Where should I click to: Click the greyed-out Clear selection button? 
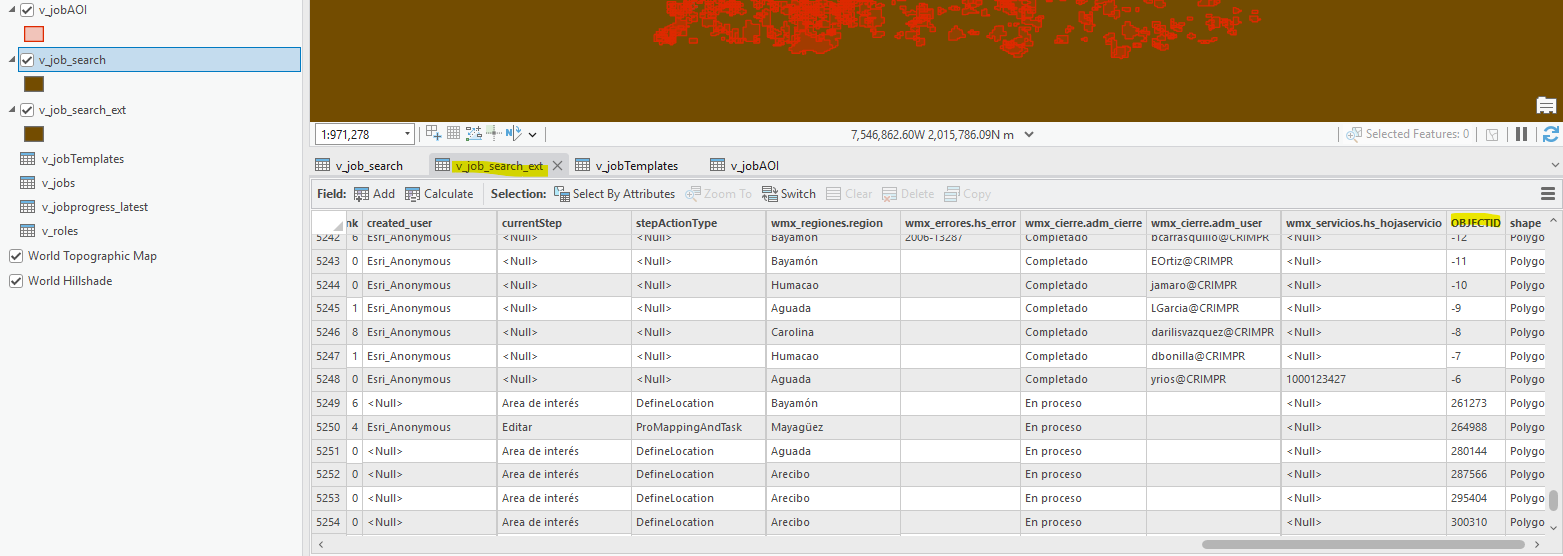[x=849, y=194]
